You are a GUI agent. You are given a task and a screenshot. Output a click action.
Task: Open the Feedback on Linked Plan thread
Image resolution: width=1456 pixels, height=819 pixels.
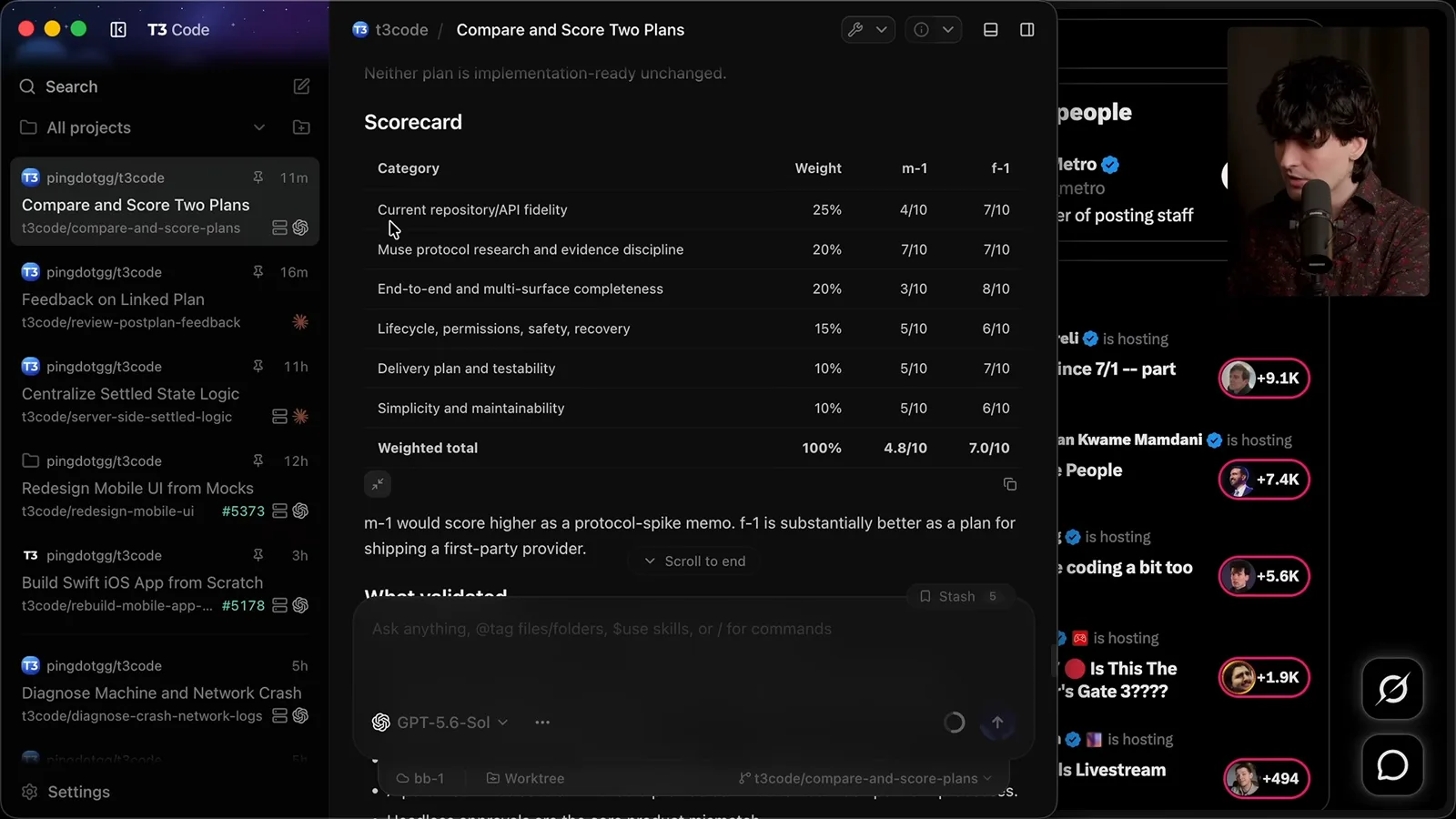(x=165, y=297)
